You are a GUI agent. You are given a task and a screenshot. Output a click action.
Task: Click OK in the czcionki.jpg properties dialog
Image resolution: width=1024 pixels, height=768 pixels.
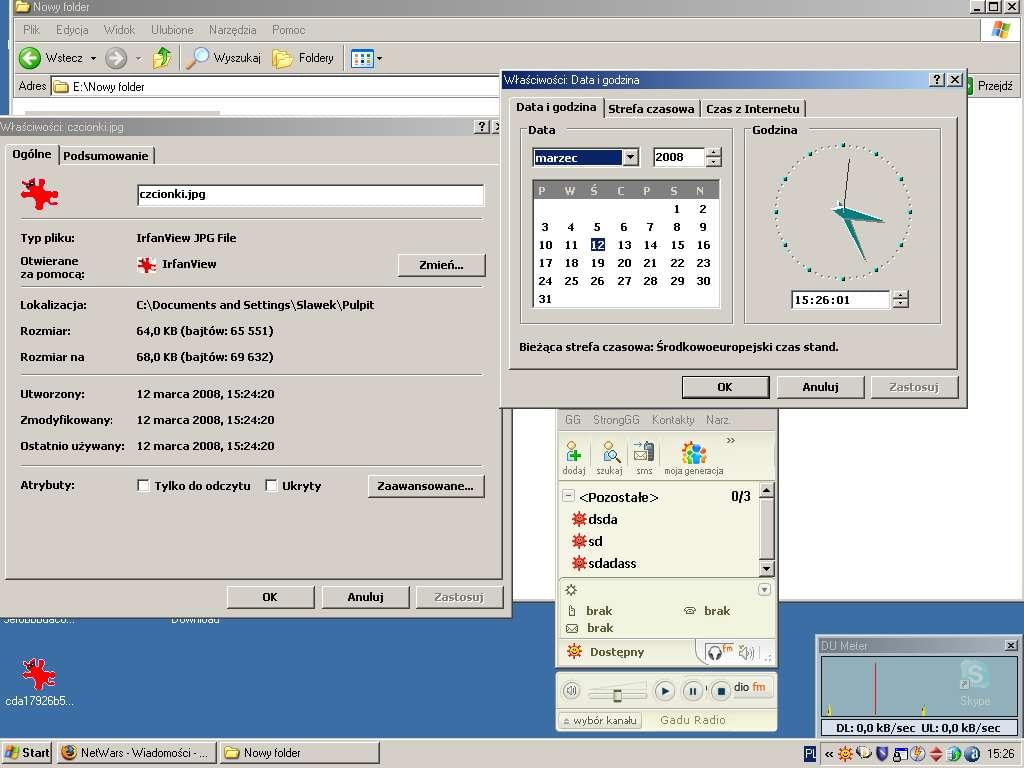click(x=270, y=597)
